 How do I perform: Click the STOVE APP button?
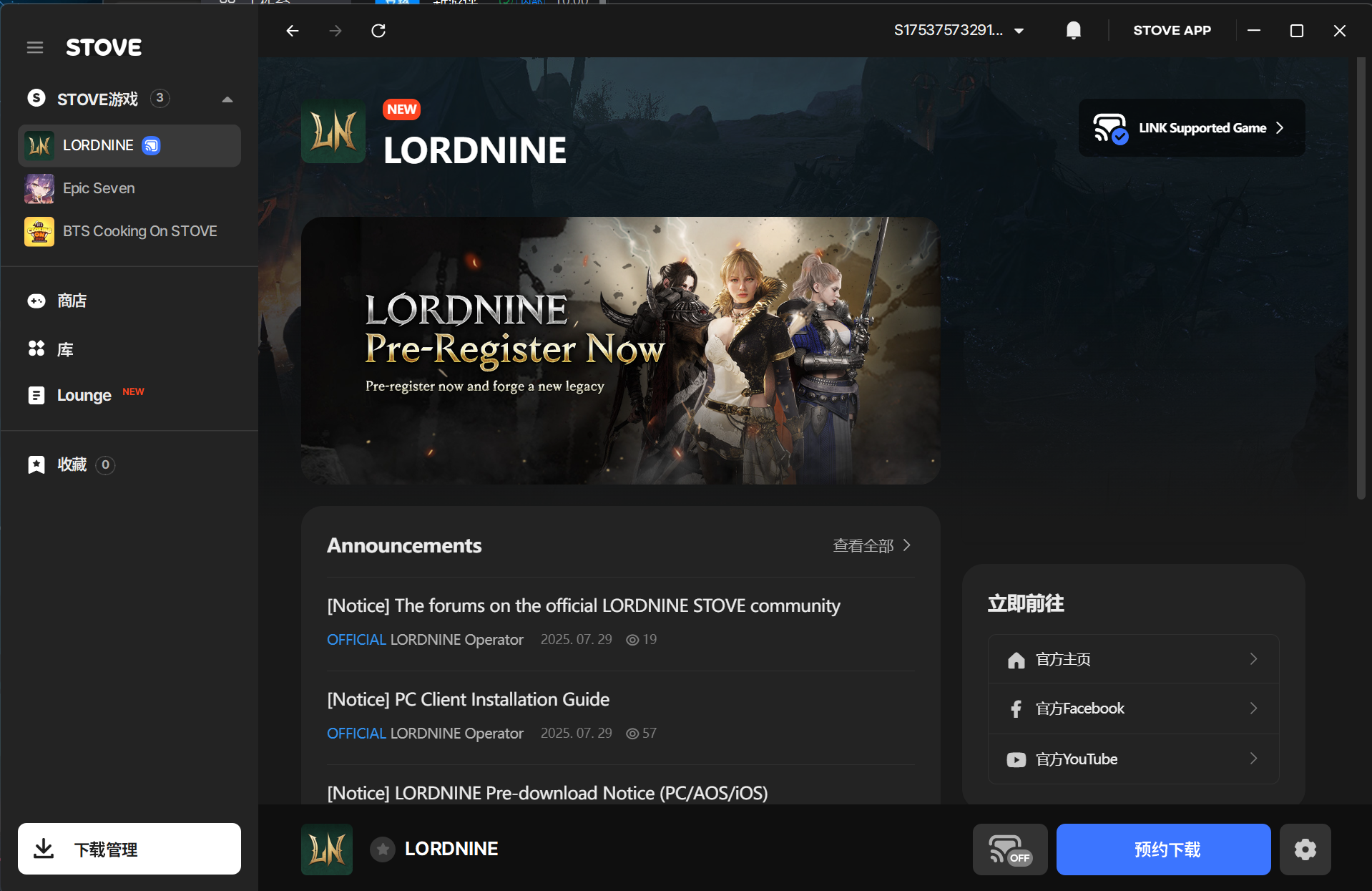pyautogui.click(x=1172, y=30)
